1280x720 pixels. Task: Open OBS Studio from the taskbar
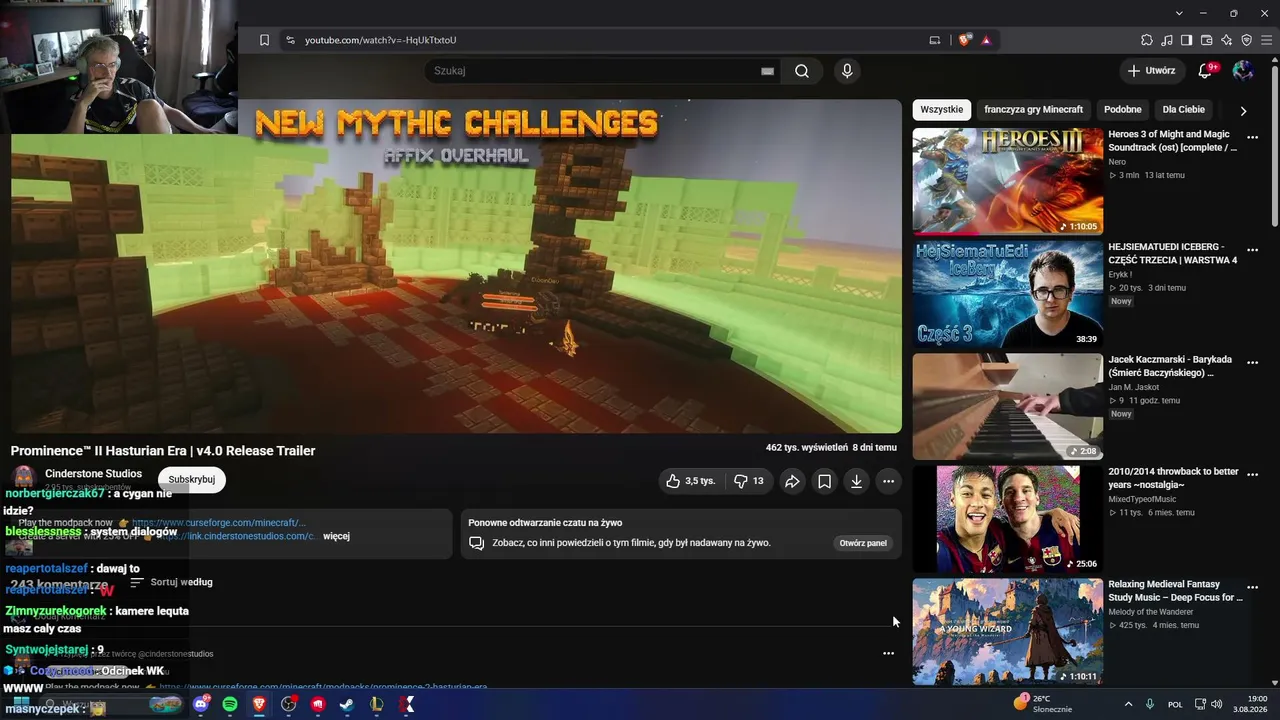click(289, 704)
